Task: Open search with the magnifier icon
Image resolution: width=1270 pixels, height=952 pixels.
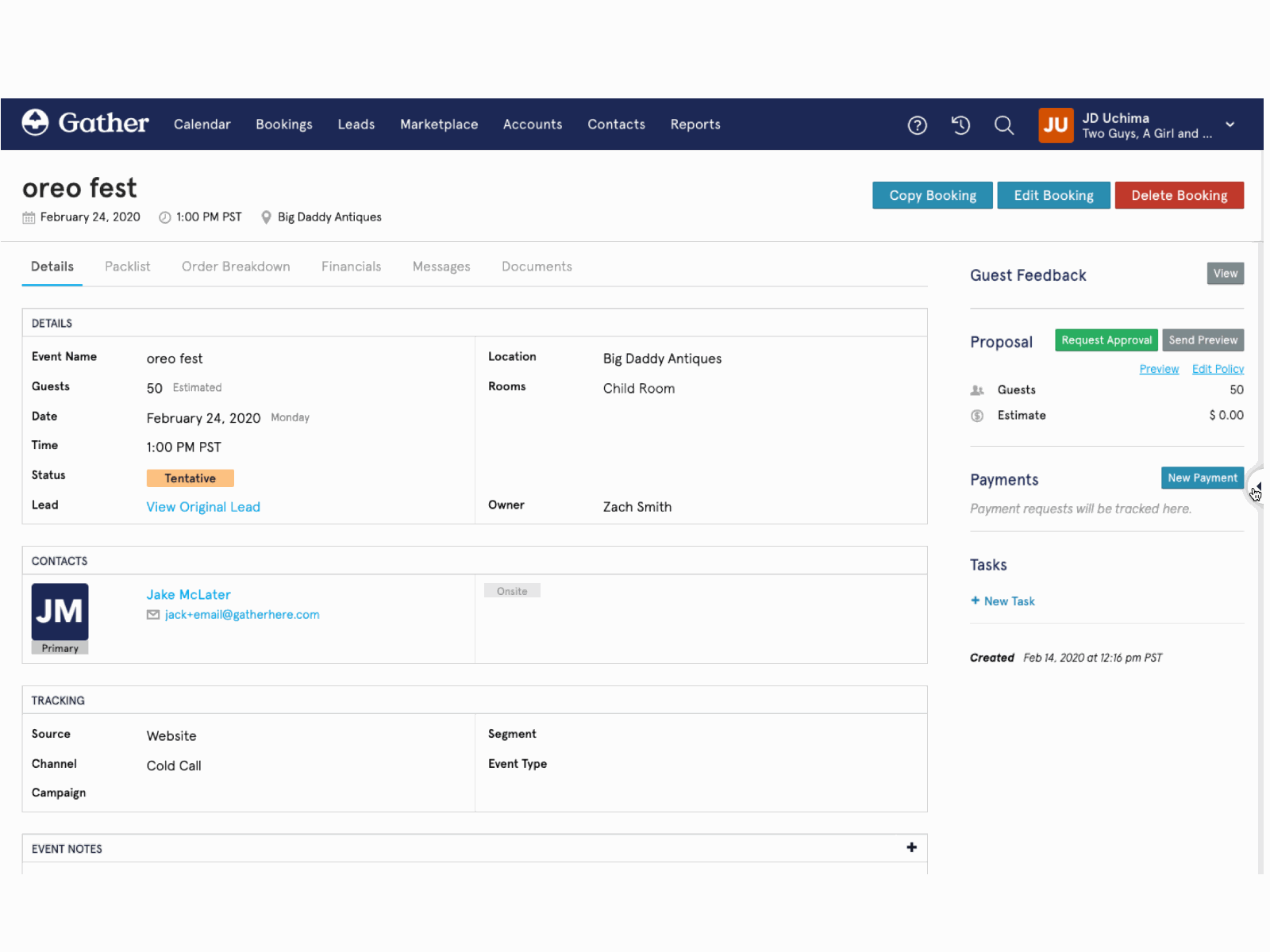Action: point(1004,125)
